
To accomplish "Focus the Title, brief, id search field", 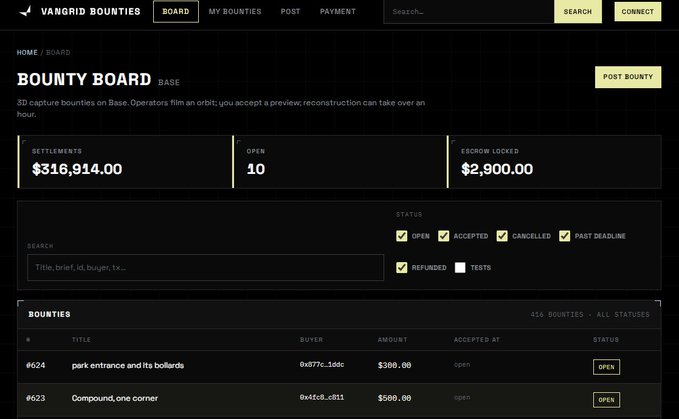I will pos(205,268).
